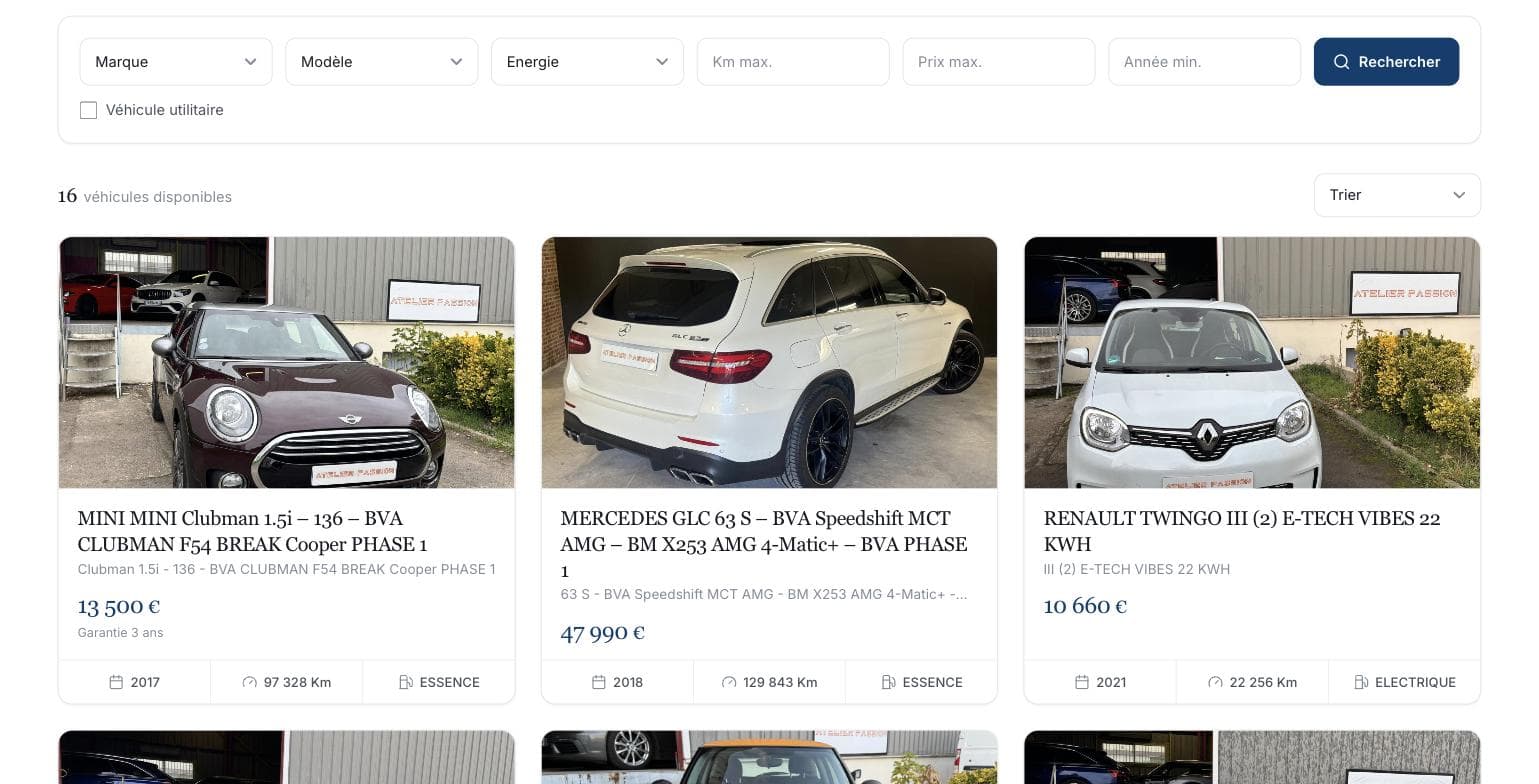
Task: Click the chevron in the Trier dropdown
Action: [x=1459, y=195]
